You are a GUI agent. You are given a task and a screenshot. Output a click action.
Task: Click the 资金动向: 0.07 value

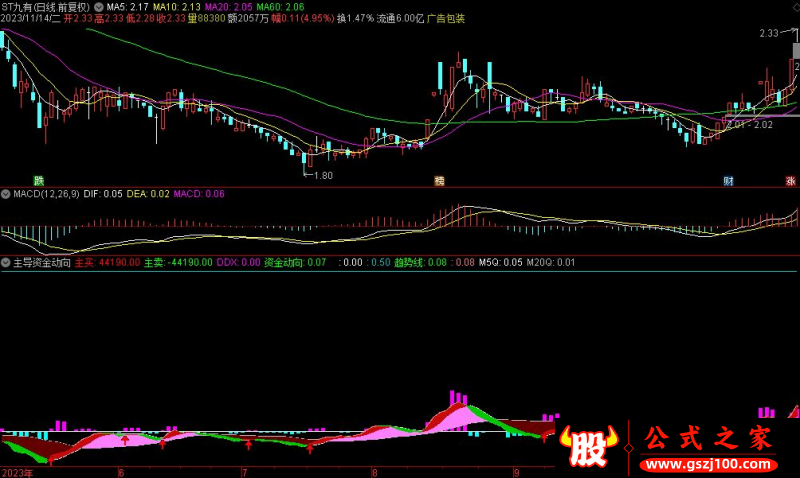coord(295,263)
